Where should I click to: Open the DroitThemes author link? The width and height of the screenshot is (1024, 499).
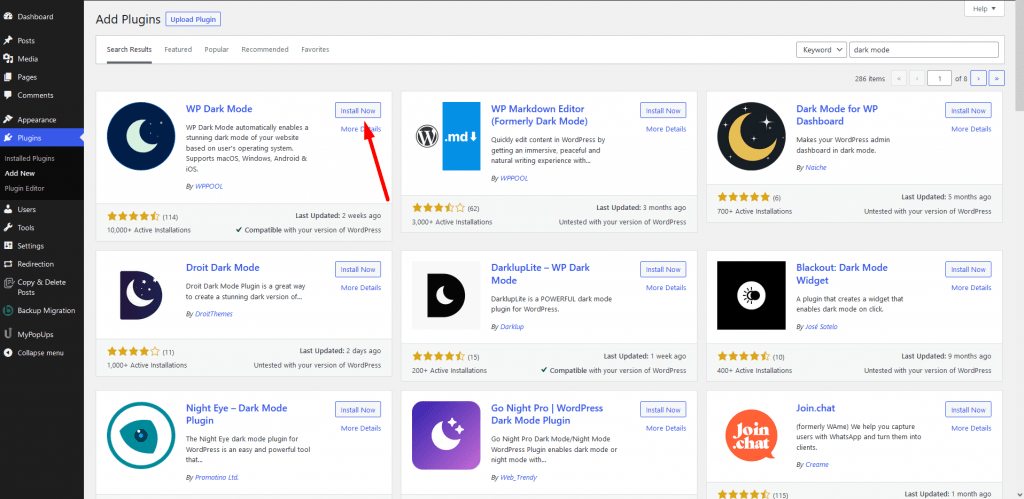pos(214,314)
